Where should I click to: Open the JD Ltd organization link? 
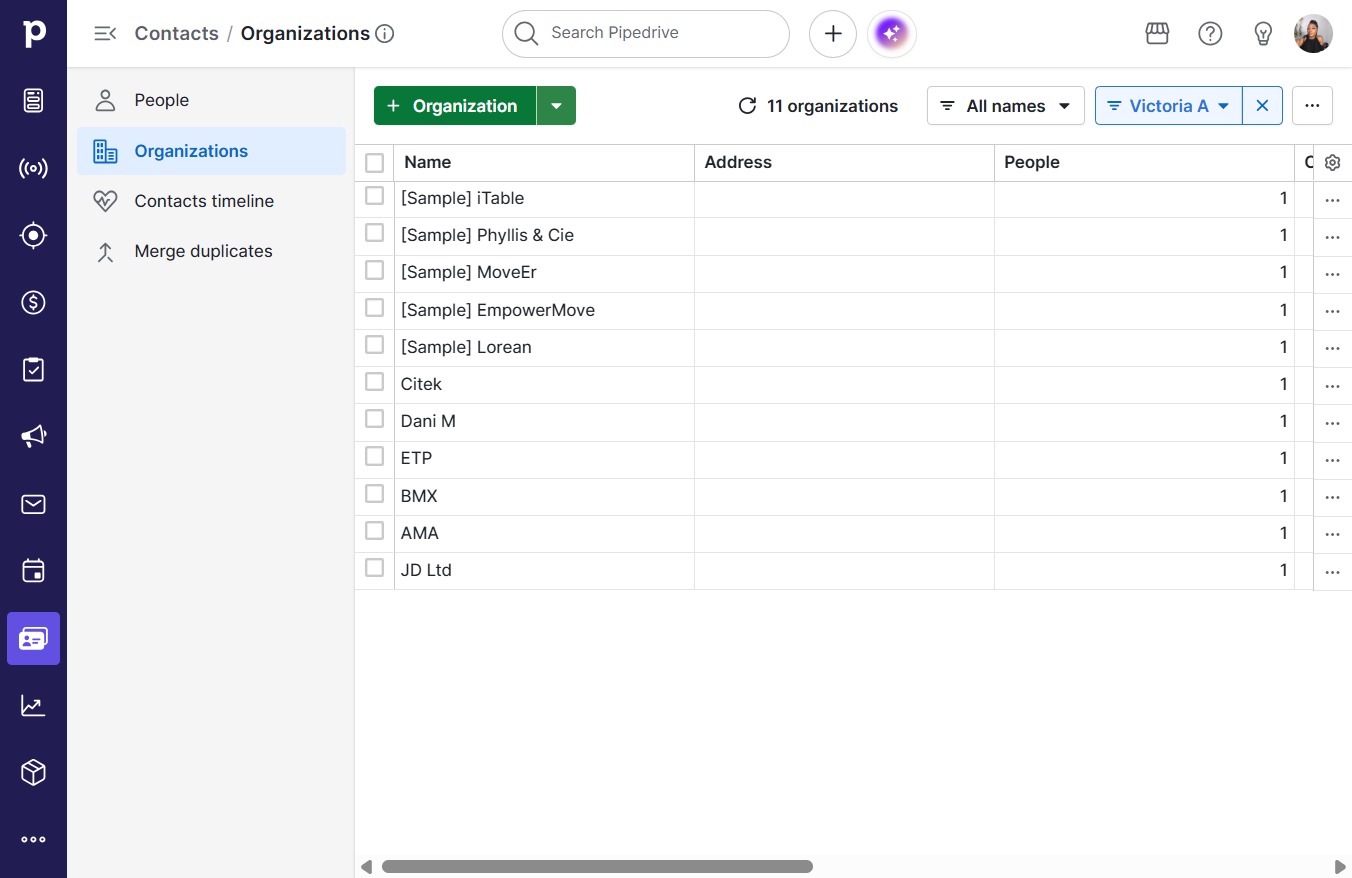pos(426,570)
